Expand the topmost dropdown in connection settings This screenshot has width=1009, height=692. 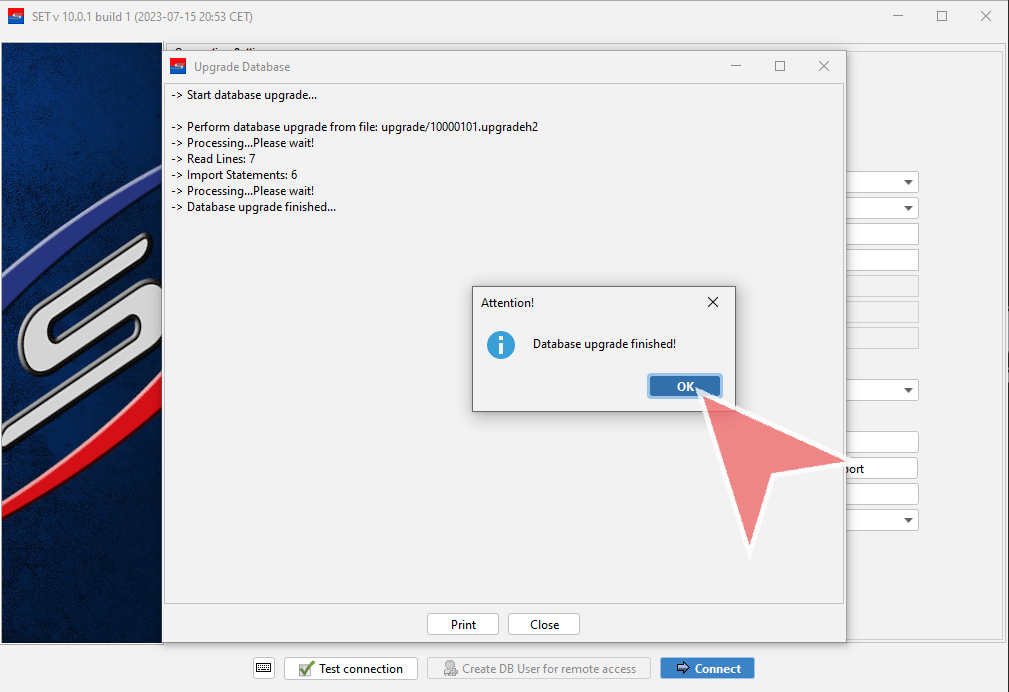point(908,182)
